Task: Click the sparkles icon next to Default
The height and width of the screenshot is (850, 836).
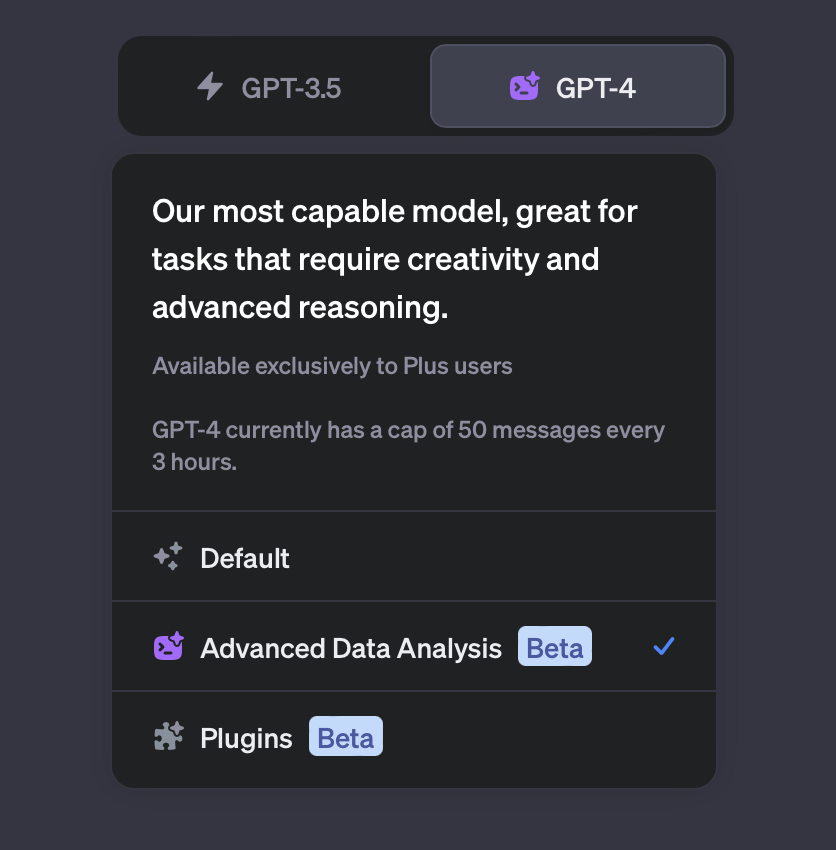Action: point(168,557)
